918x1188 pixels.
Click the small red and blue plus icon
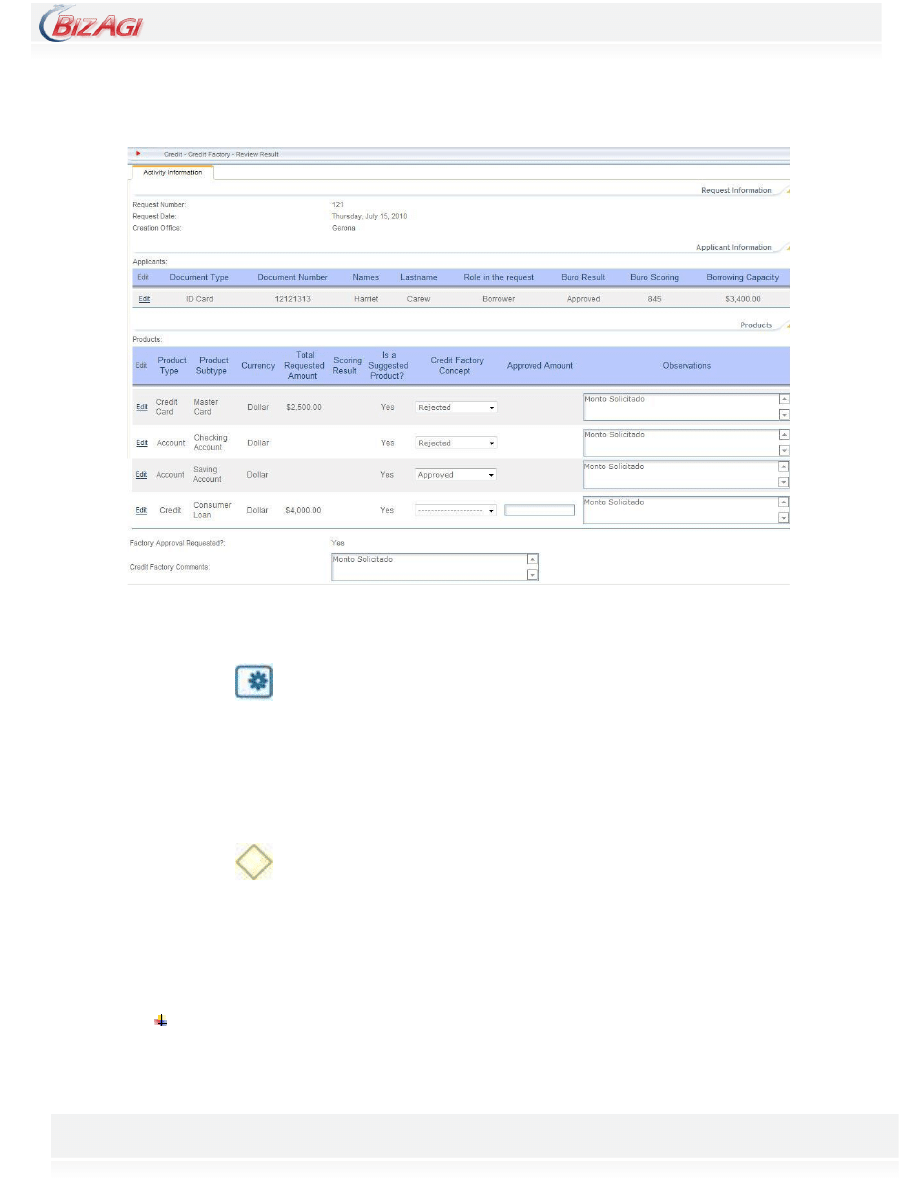pos(160,1020)
